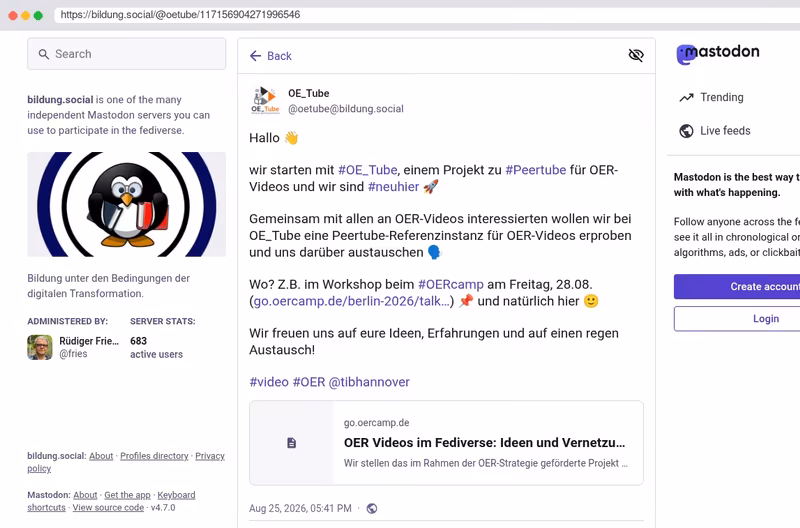Open the Mastodon About link

coord(85,495)
